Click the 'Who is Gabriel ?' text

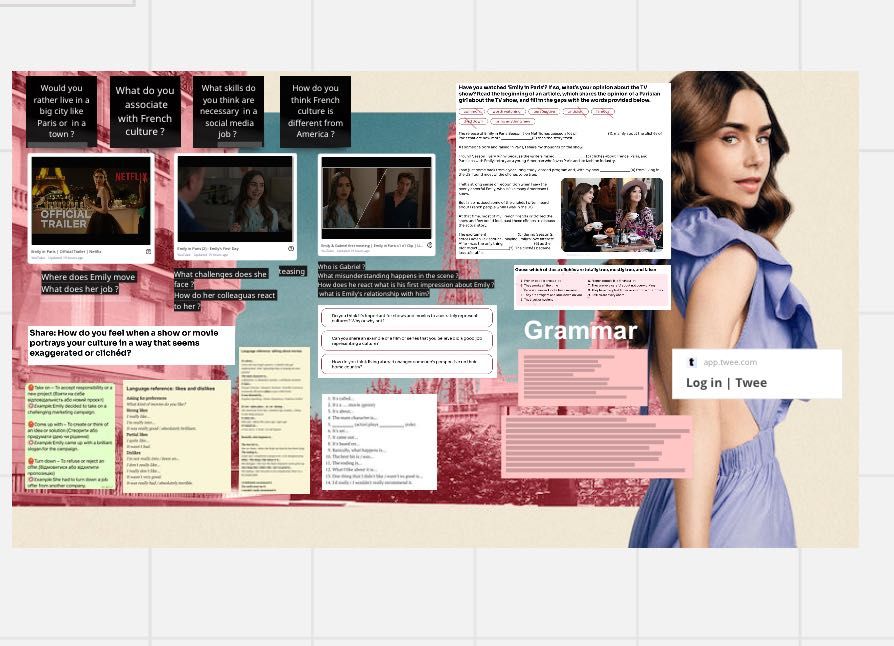pos(342,266)
